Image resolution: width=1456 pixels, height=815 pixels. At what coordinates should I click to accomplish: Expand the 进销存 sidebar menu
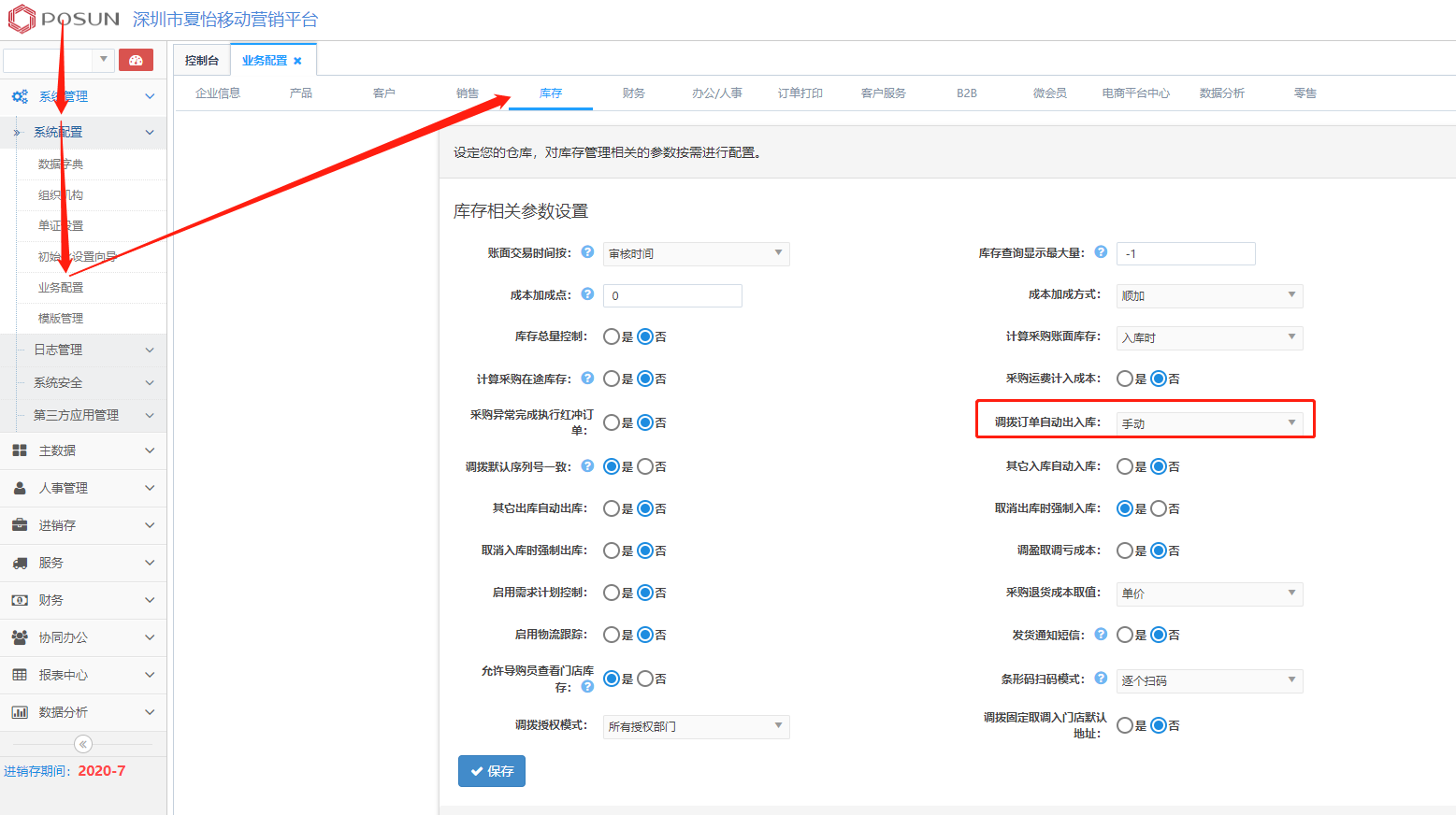pos(83,525)
